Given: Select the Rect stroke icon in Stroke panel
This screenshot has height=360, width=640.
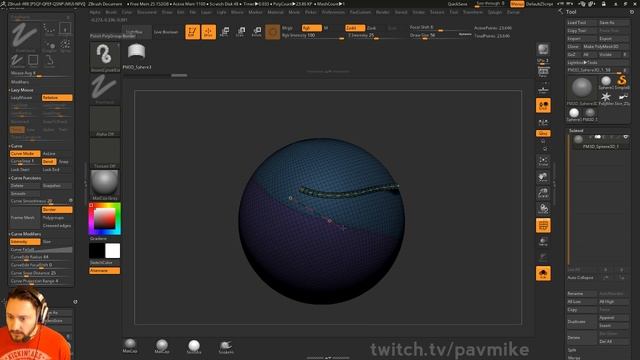Looking at the screenshot, I should click(x=33, y=61).
